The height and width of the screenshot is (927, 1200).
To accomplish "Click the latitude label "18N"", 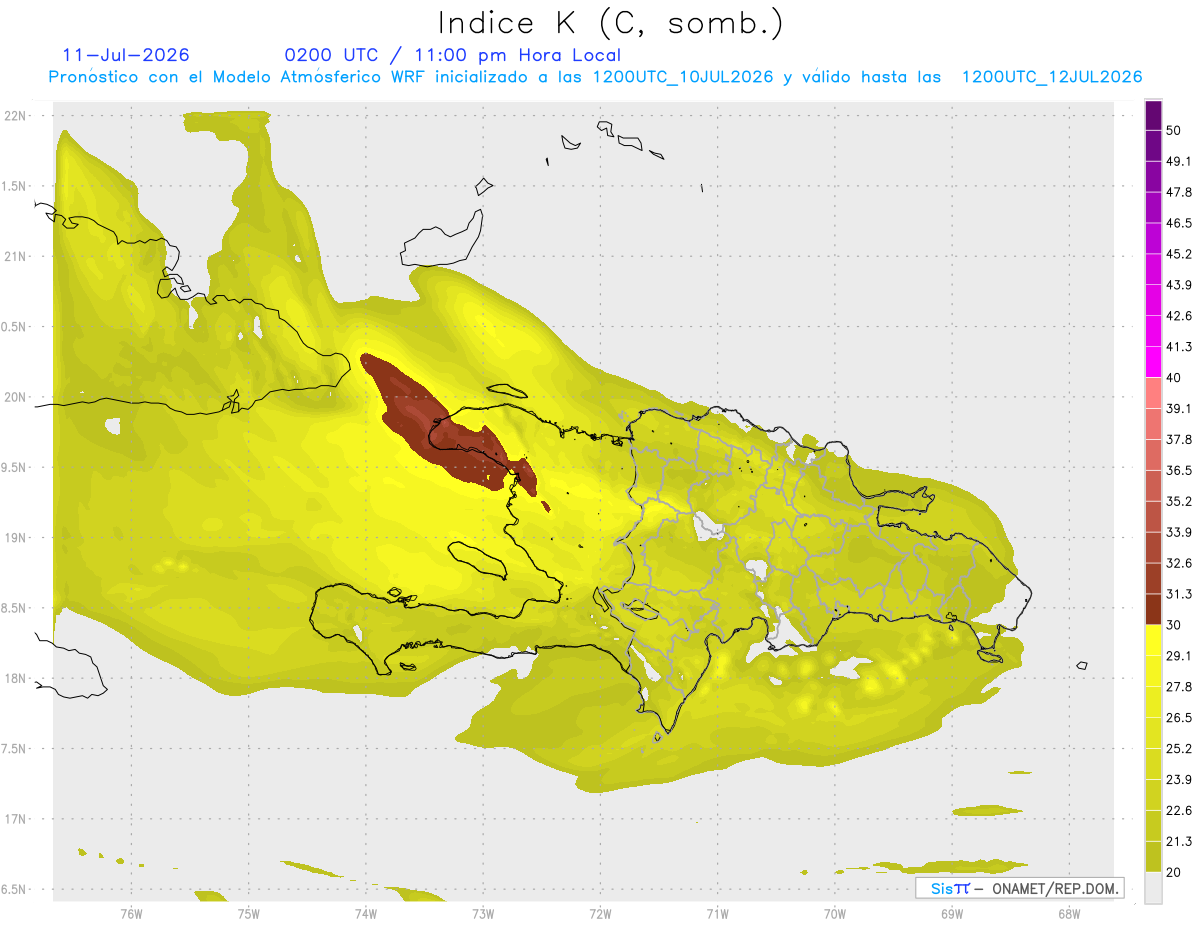I will [17, 678].
